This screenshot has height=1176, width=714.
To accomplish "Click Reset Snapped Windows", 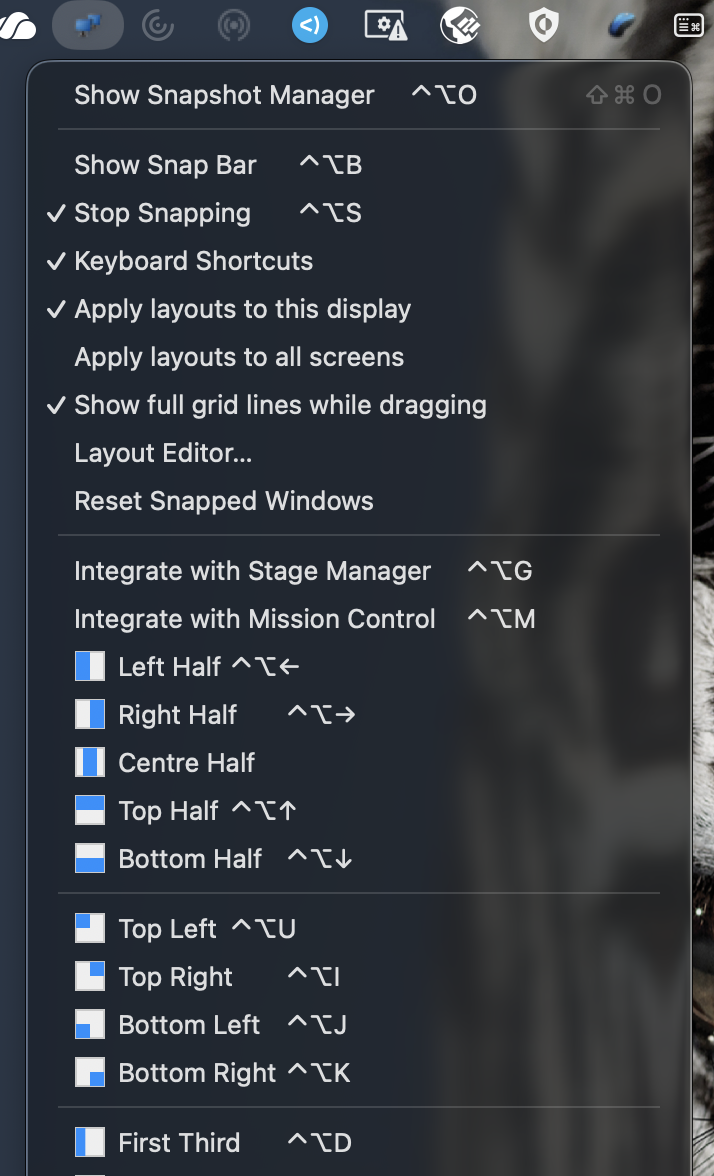I will 223,501.
